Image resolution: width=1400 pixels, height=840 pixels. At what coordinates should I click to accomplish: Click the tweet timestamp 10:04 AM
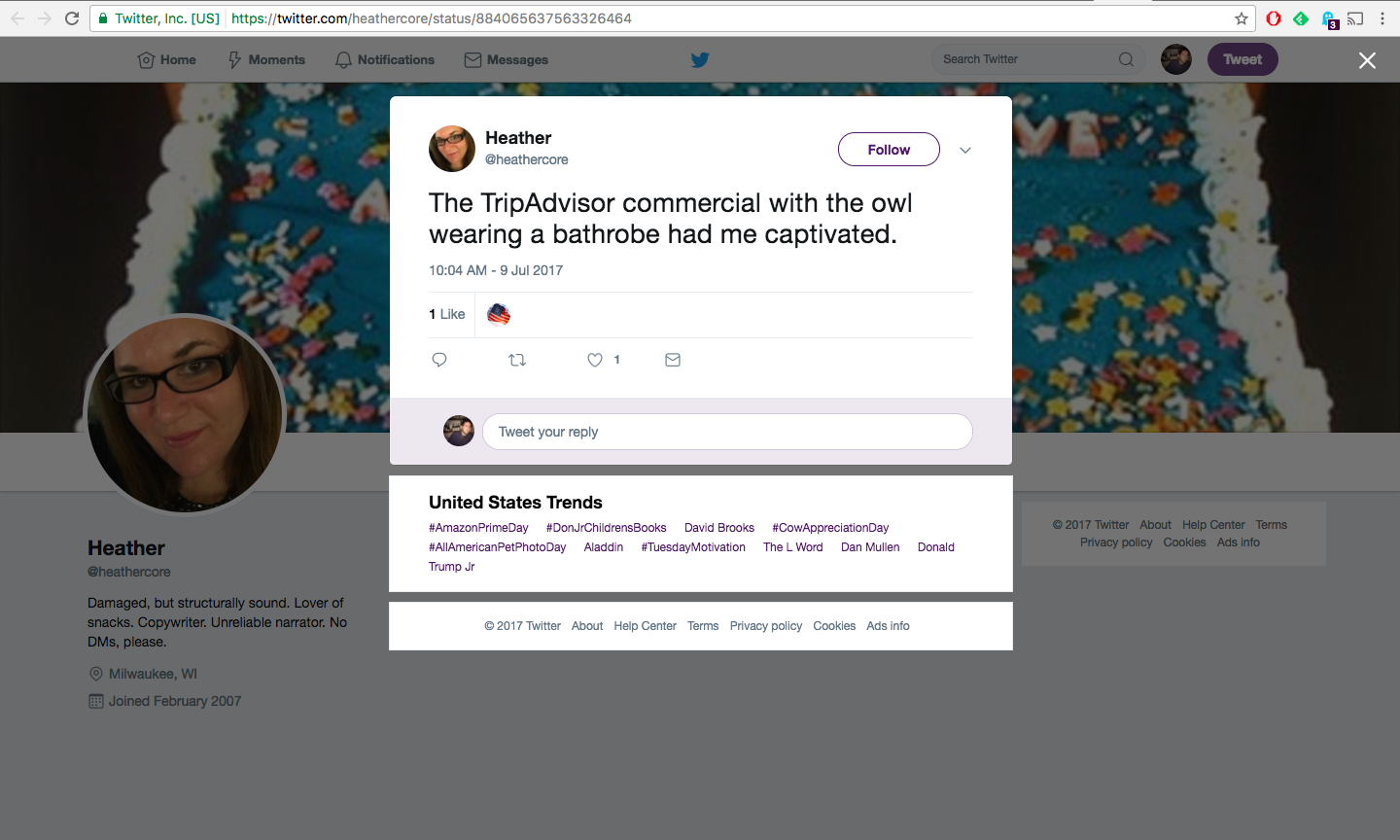pyautogui.click(x=496, y=270)
